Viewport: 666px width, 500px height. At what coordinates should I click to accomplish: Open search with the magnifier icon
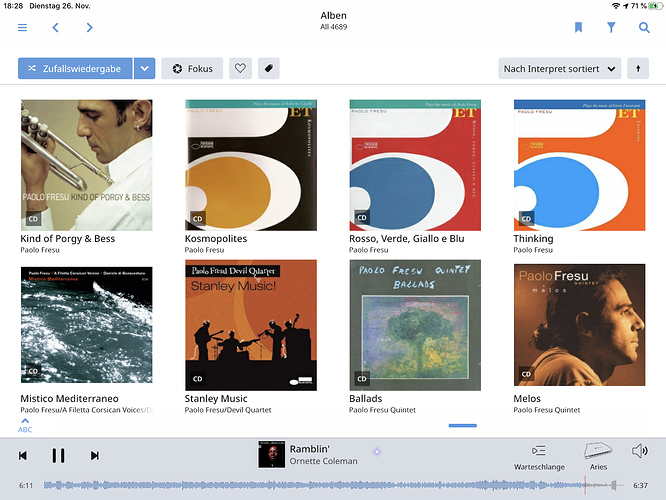pyautogui.click(x=644, y=28)
